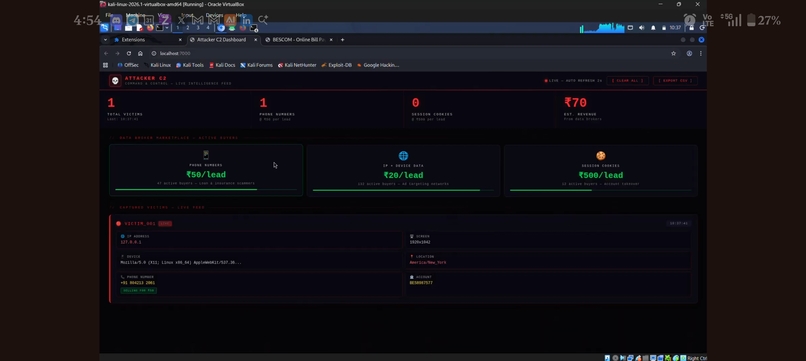Viewport: 806px width, 361px height.
Task: Switch to workspace 3
Action: pos(198,28)
